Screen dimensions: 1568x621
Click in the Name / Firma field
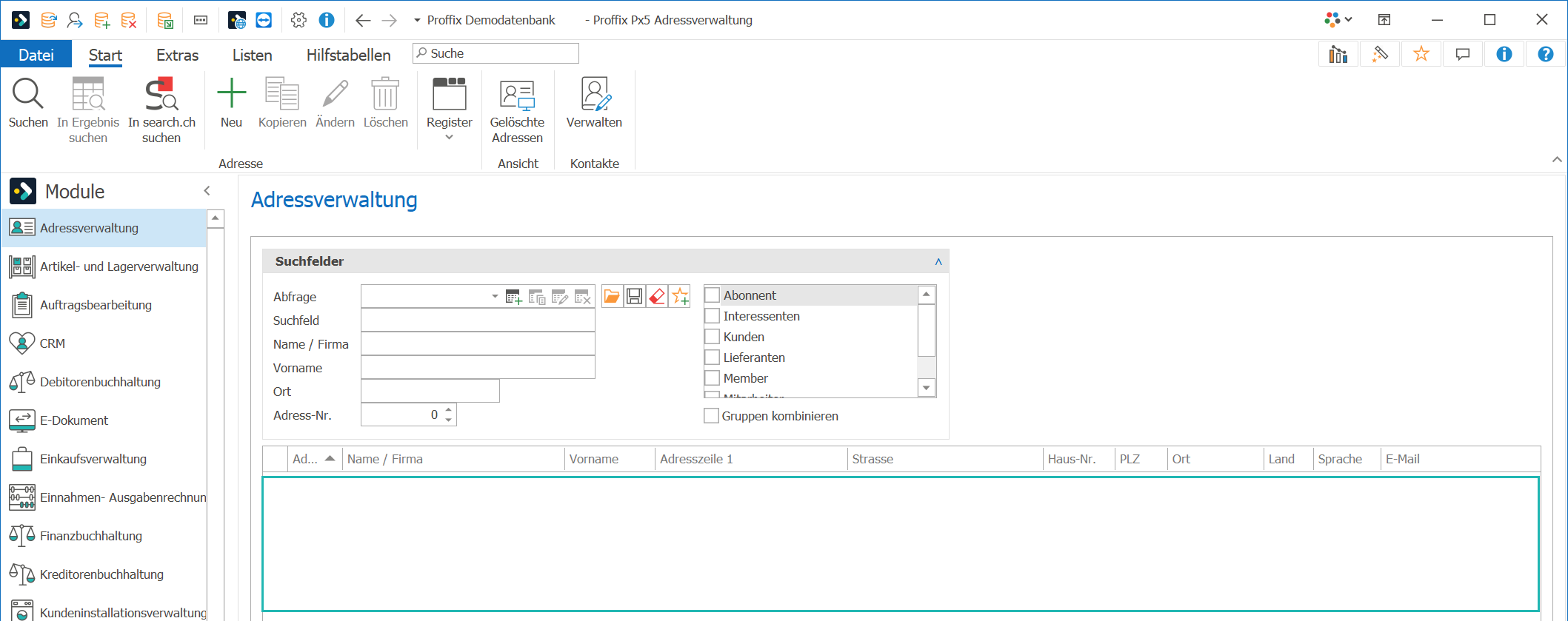[478, 344]
